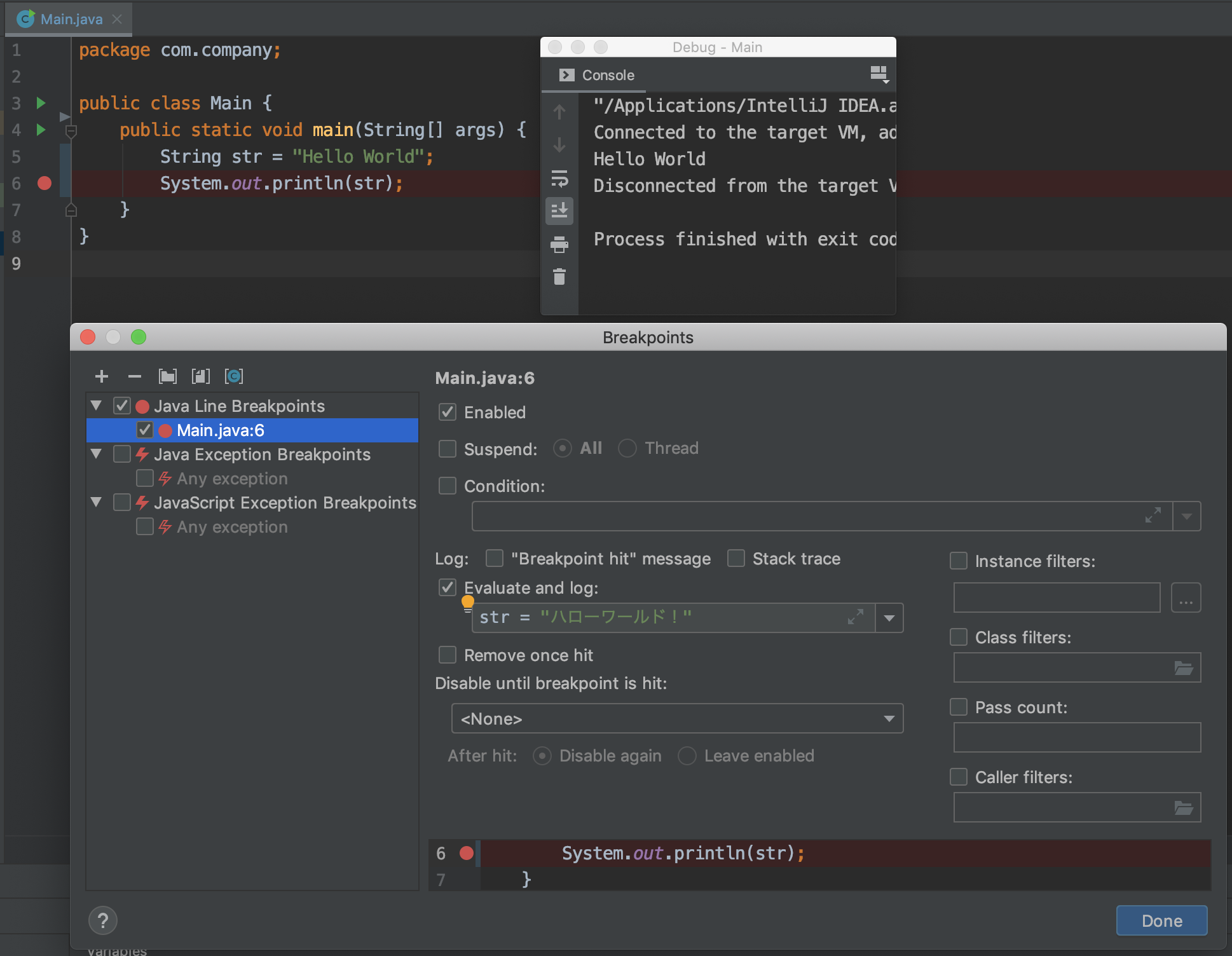The height and width of the screenshot is (956, 1232).
Task: Open Instance filters ellipsis button
Action: [1186, 598]
